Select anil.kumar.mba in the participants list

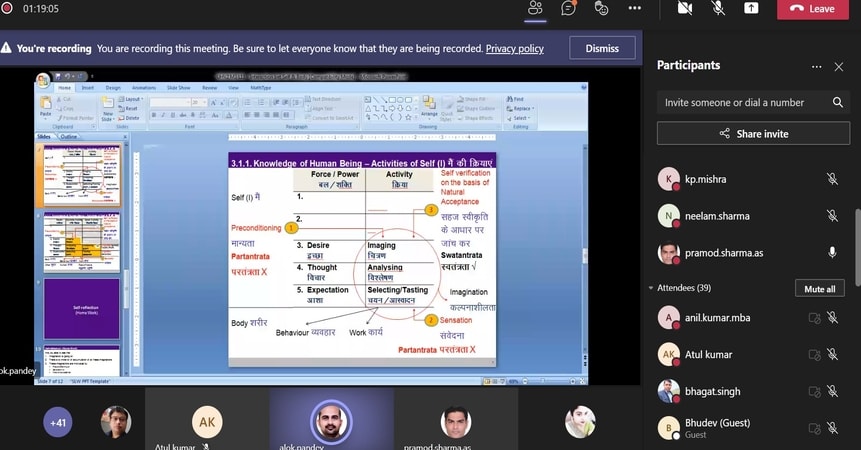coord(718,318)
